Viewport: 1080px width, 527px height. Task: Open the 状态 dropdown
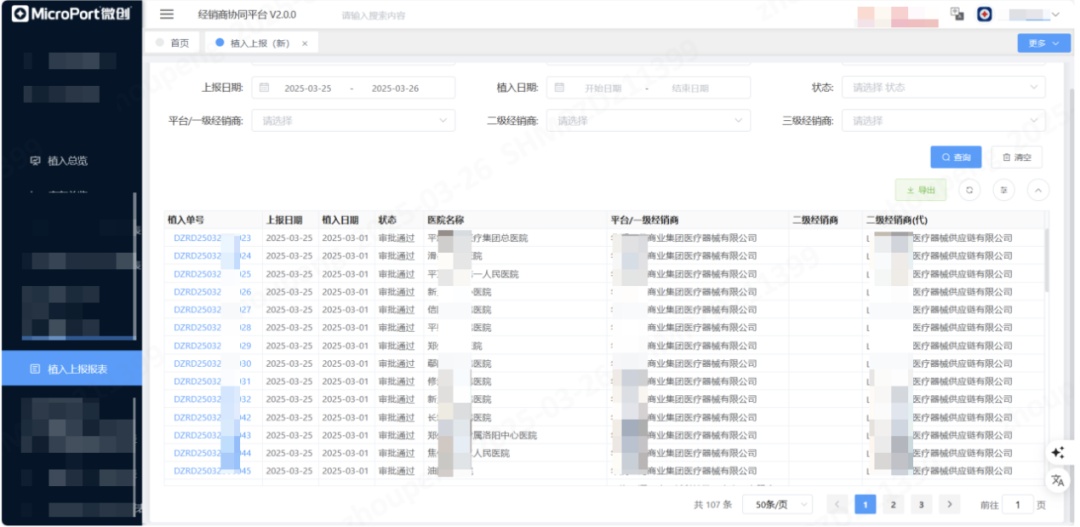pyautogui.click(x=943, y=88)
